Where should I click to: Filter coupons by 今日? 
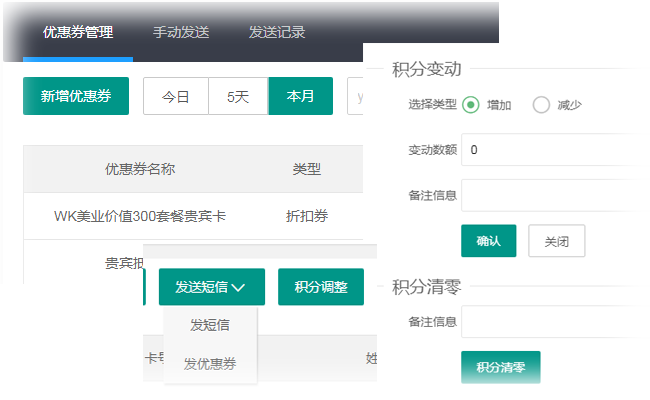click(176, 97)
